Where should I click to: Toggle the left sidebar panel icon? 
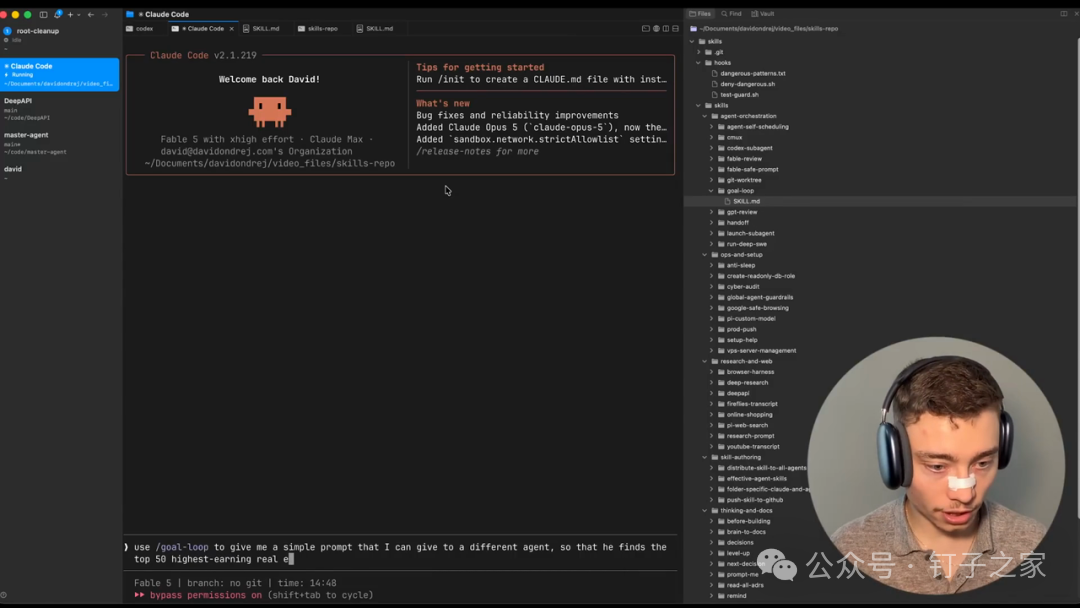tap(43, 14)
